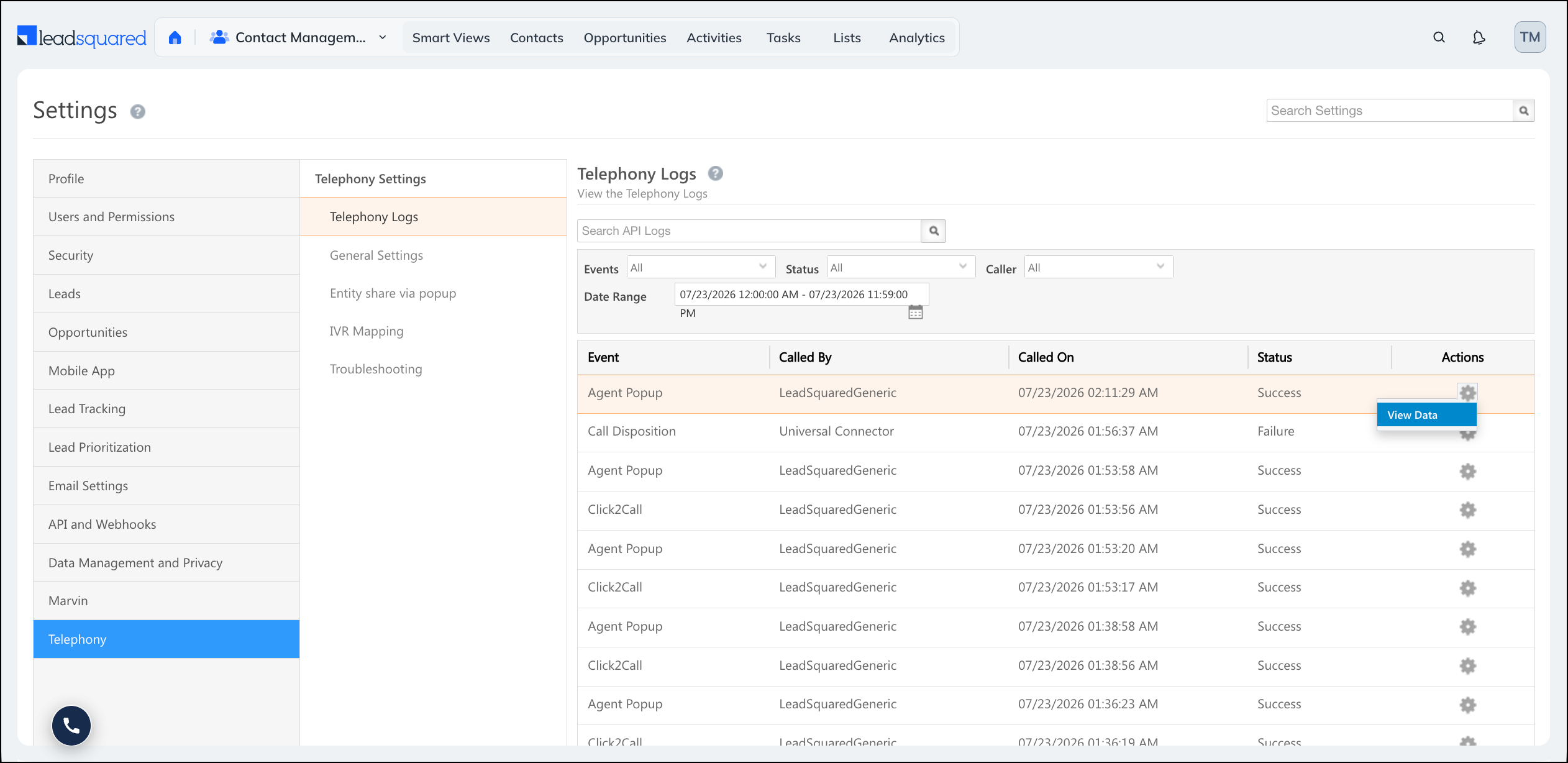Image resolution: width=1568 pixels, height=763 pixels.
Task: Open Lead Prioritization settings
Action: [x=166, y=447]
